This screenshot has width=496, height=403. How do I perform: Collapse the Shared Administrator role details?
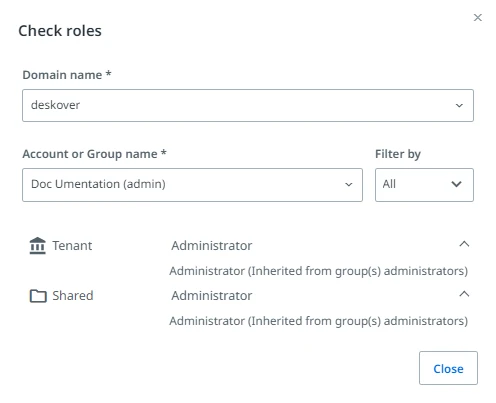click(x=464, y=294)
